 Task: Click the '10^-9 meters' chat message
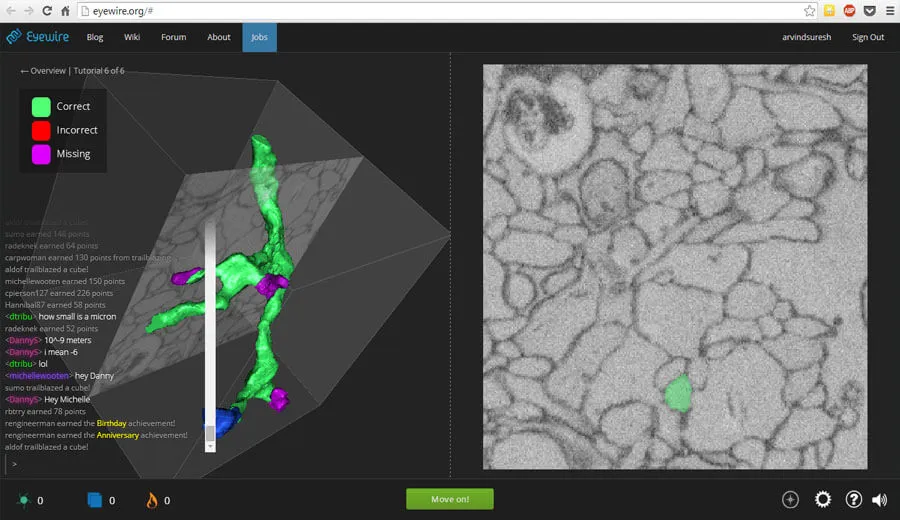pos(68,340)
